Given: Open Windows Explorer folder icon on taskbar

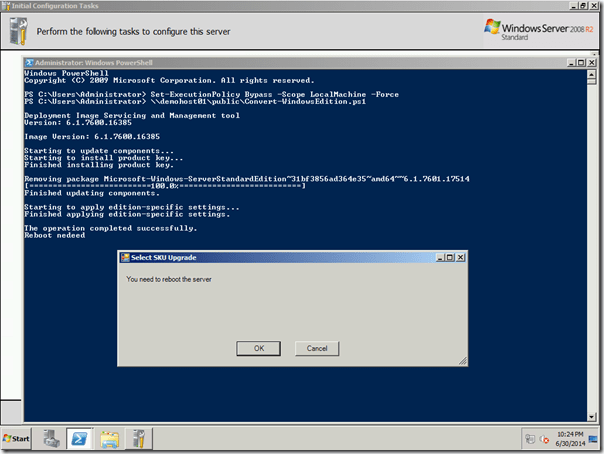Looking at the screenshot, I should point(109,439).
